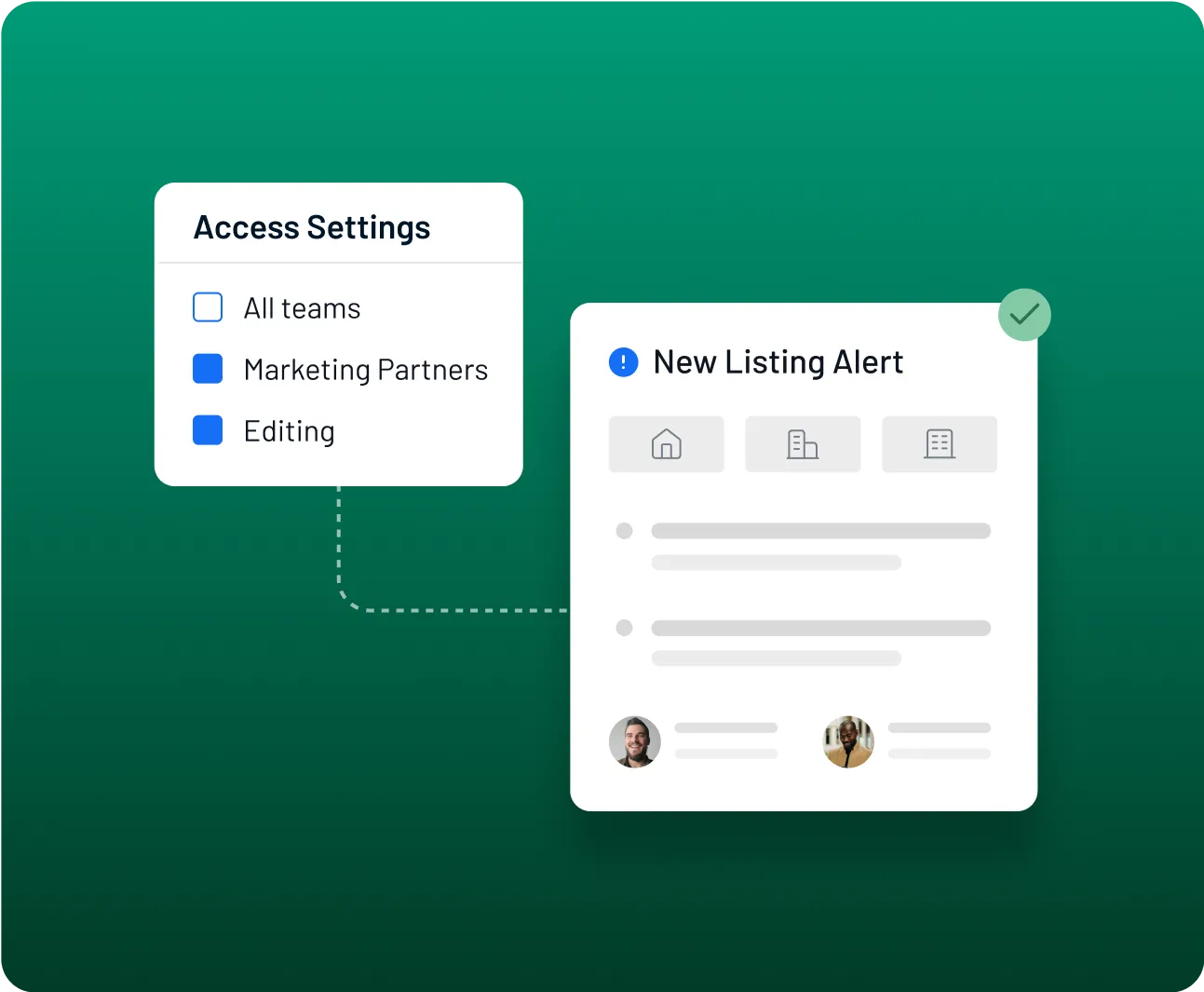1204x992 pixels.
Task: Open the bearded man's avatar
Action: click(x=635, y=741)
